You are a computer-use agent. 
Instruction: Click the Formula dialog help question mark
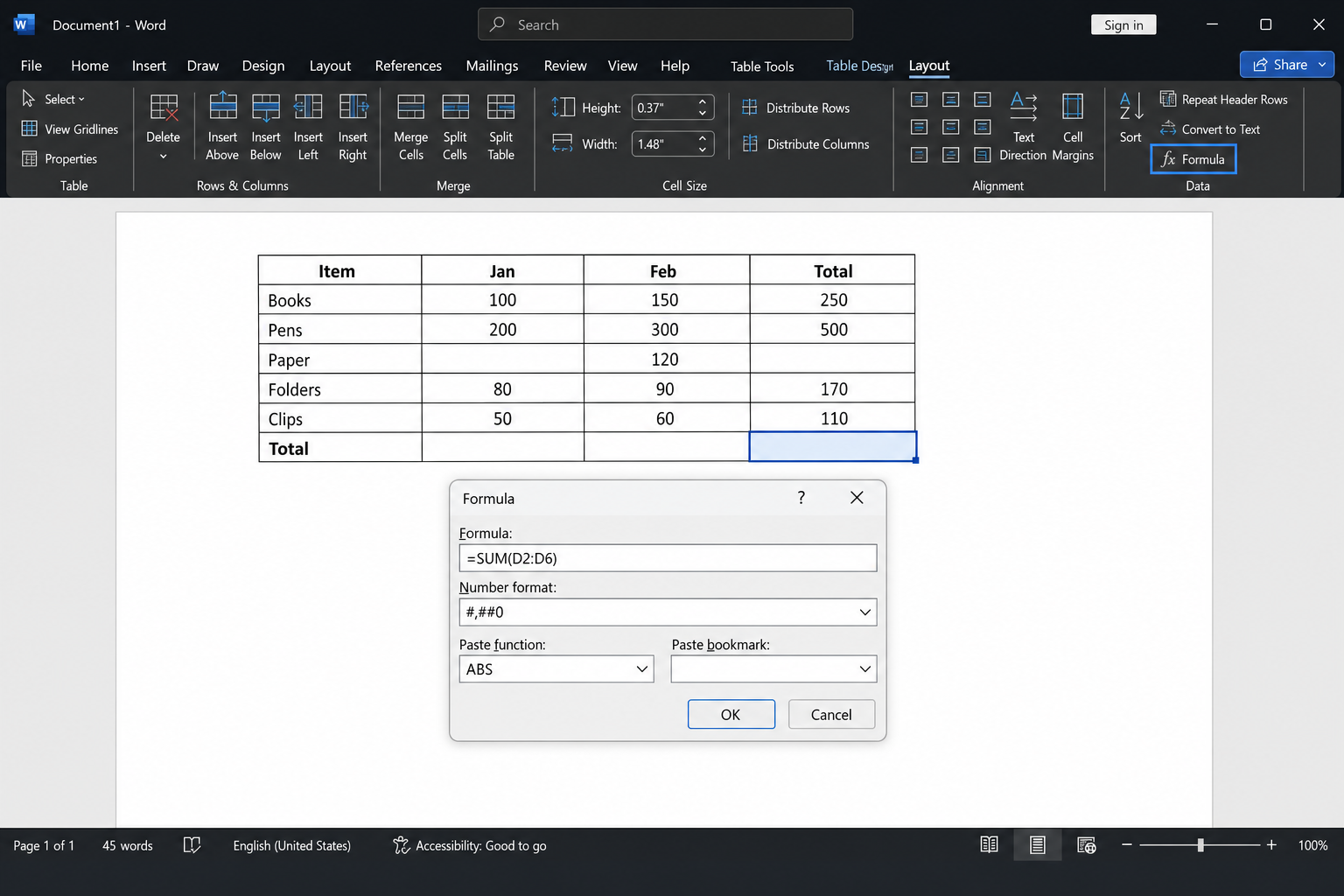pyautogui.click(x=801, y=498)
